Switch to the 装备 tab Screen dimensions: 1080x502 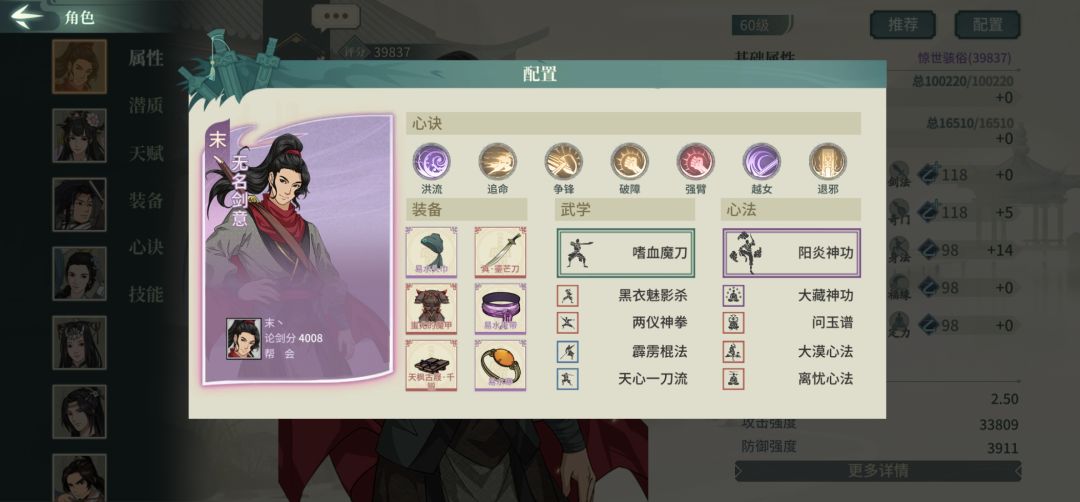146,200
